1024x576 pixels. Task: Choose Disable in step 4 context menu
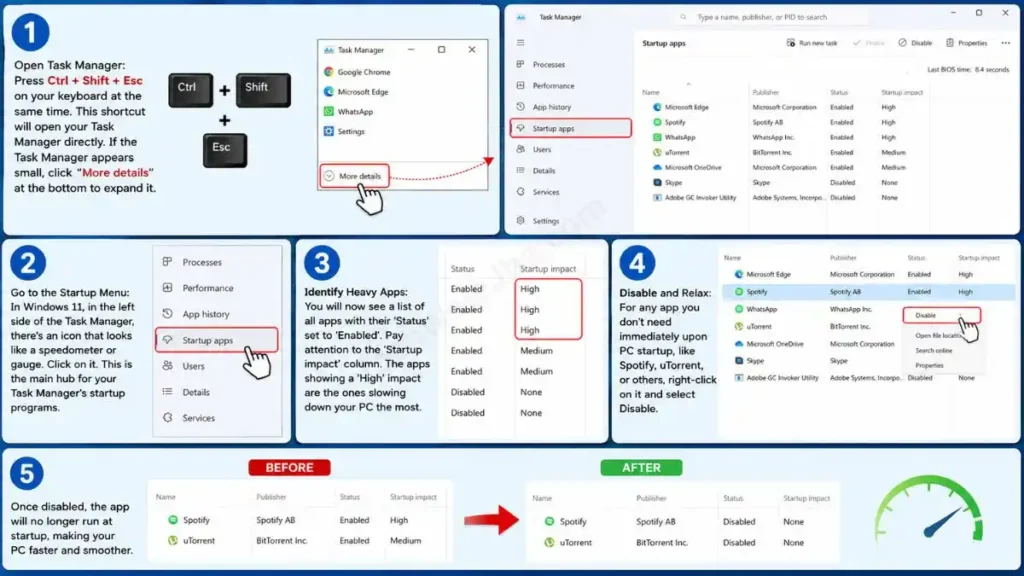click(x=941, y=315)
